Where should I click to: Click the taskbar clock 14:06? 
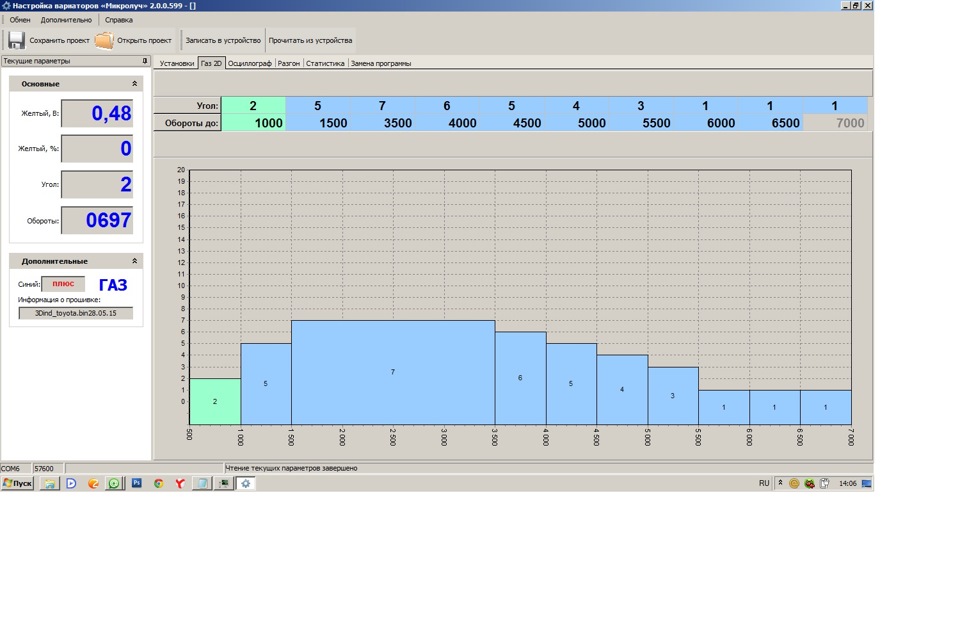847,483
